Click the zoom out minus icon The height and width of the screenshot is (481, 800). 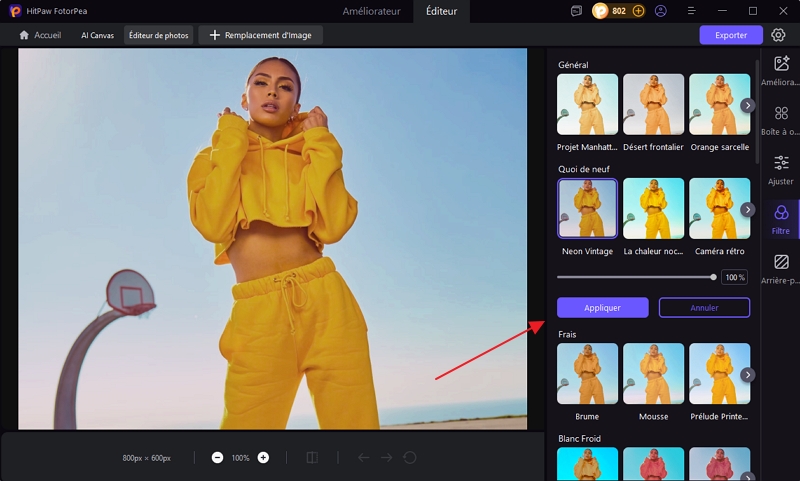tap(217, 457)
